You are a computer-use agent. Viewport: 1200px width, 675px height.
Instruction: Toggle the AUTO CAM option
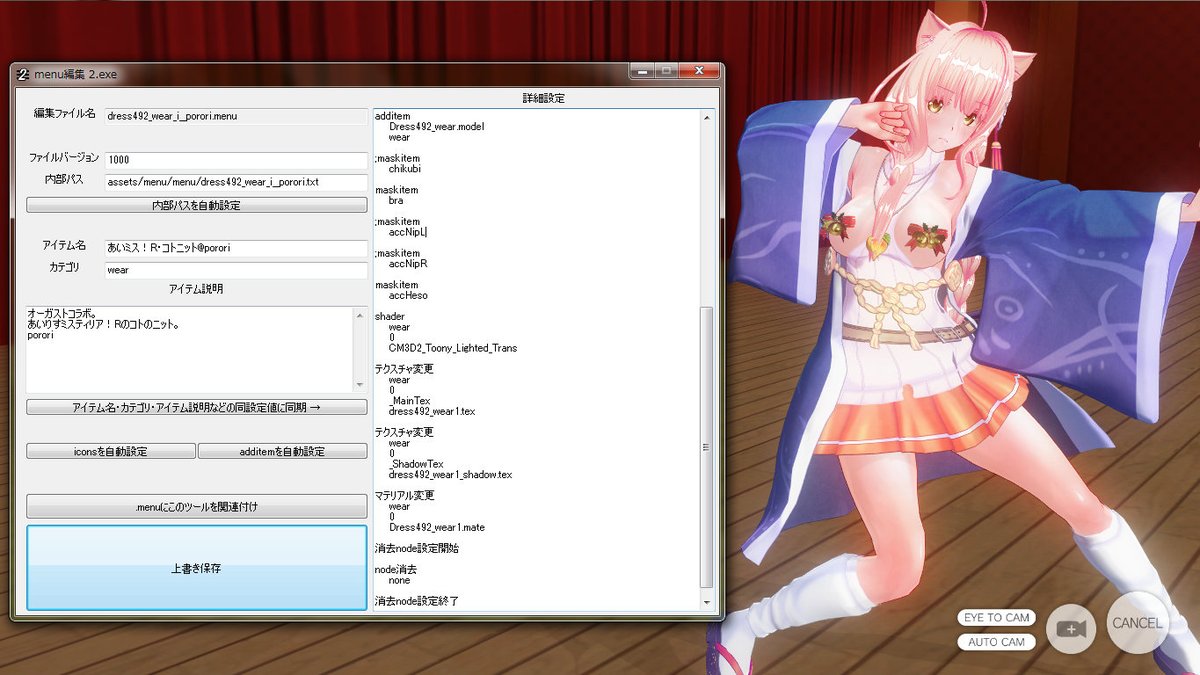(997, 642)
